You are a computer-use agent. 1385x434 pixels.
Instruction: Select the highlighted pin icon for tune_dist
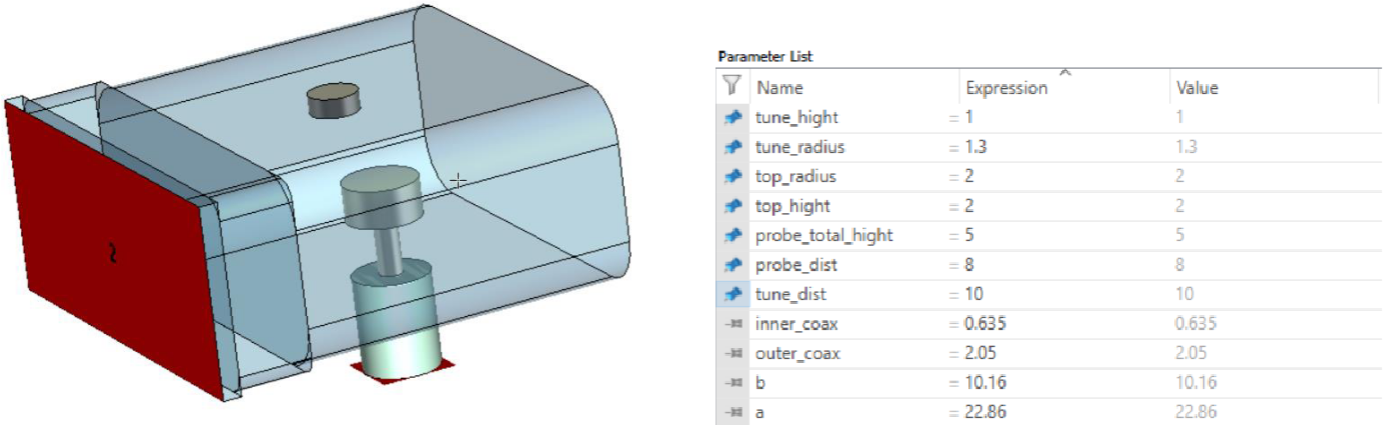(x=733, y=295)
